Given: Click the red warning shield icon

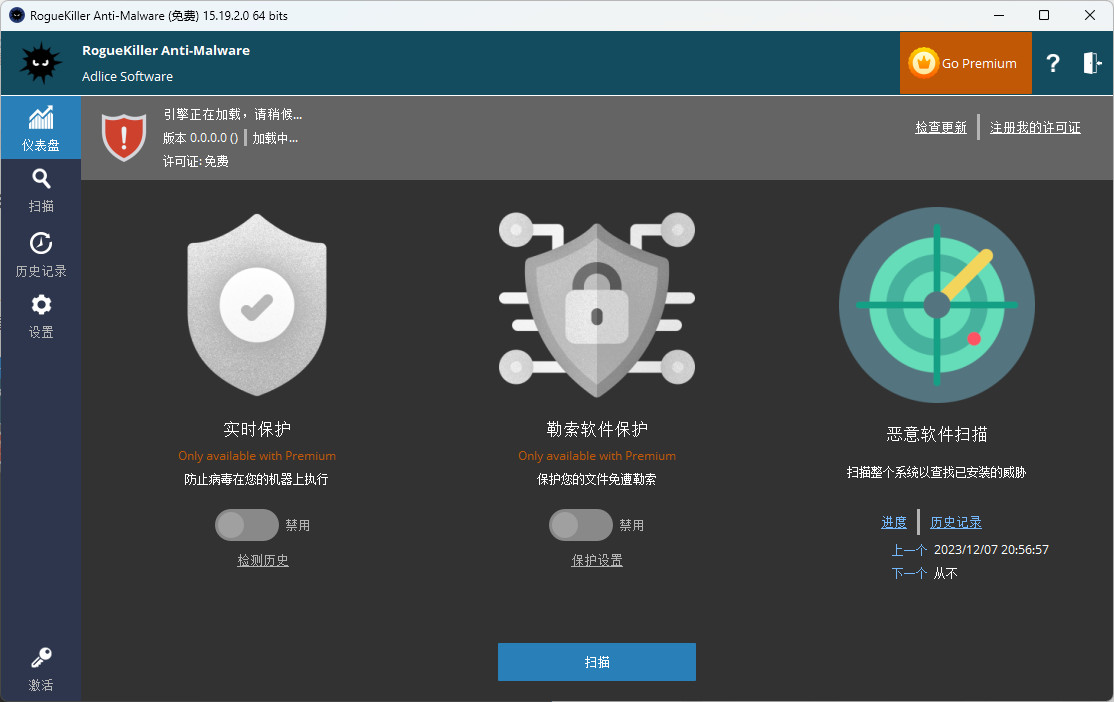Looking at the screenshot, I should (124, 137).
